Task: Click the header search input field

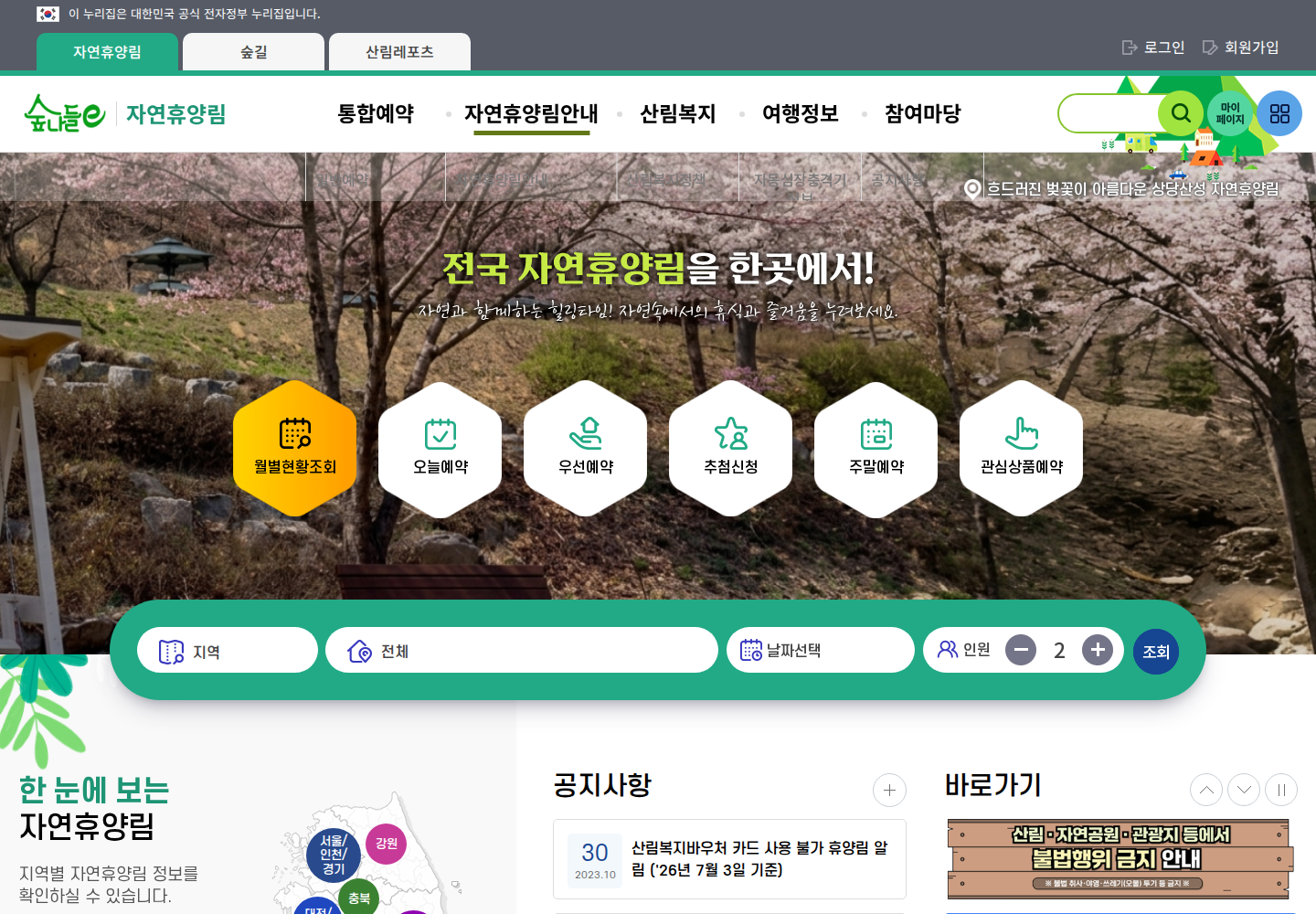Action: (1109, 113)
